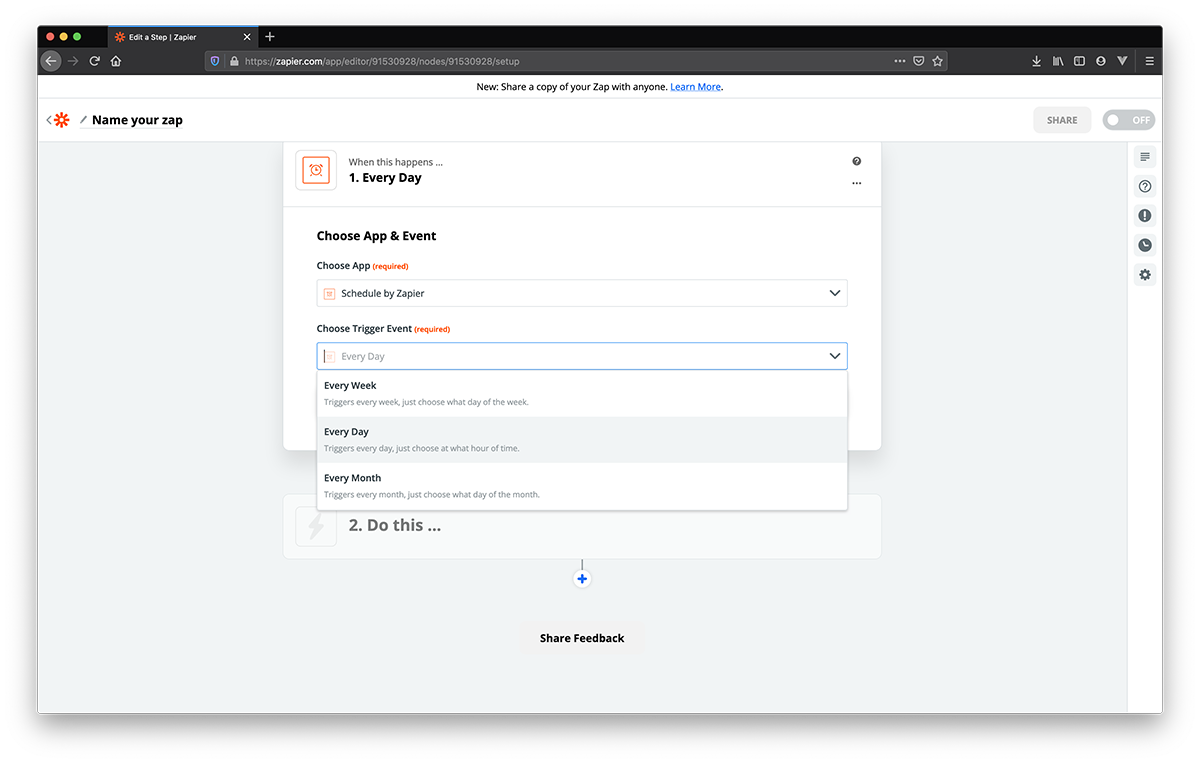Follow the Learn More link
Viewport: 1200px width, 763px height.
[695, 87]
